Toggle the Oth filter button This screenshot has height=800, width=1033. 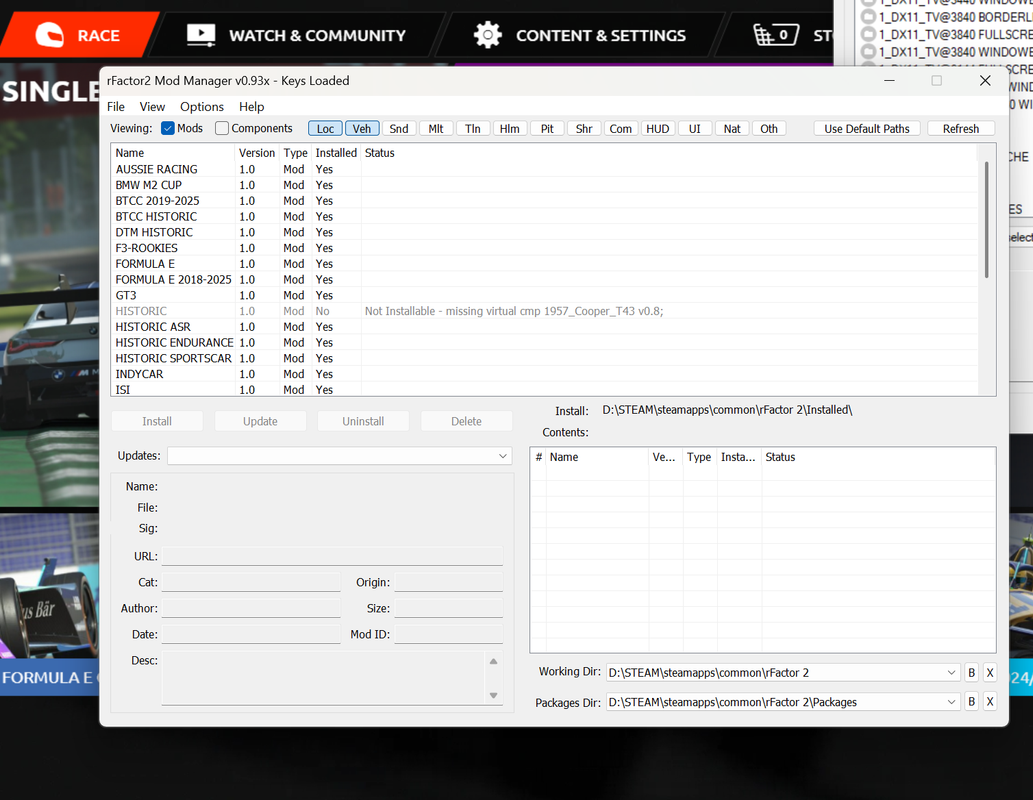tap(769, 129)
